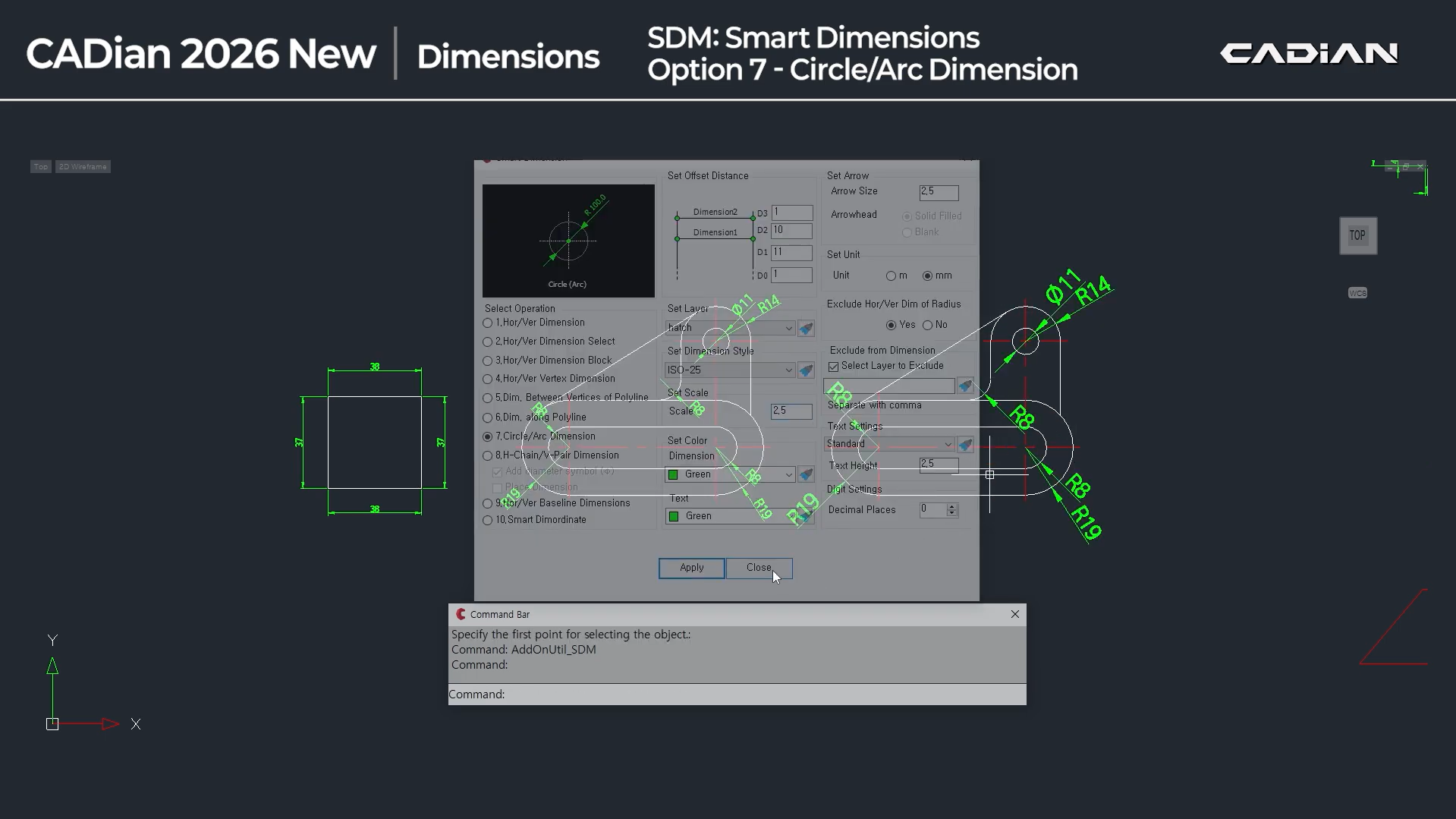Image resolution: width=1456 pixels, height=819 pixels.
Task: Click the pick icon beside exclude layer field
Action: point(965,386)
